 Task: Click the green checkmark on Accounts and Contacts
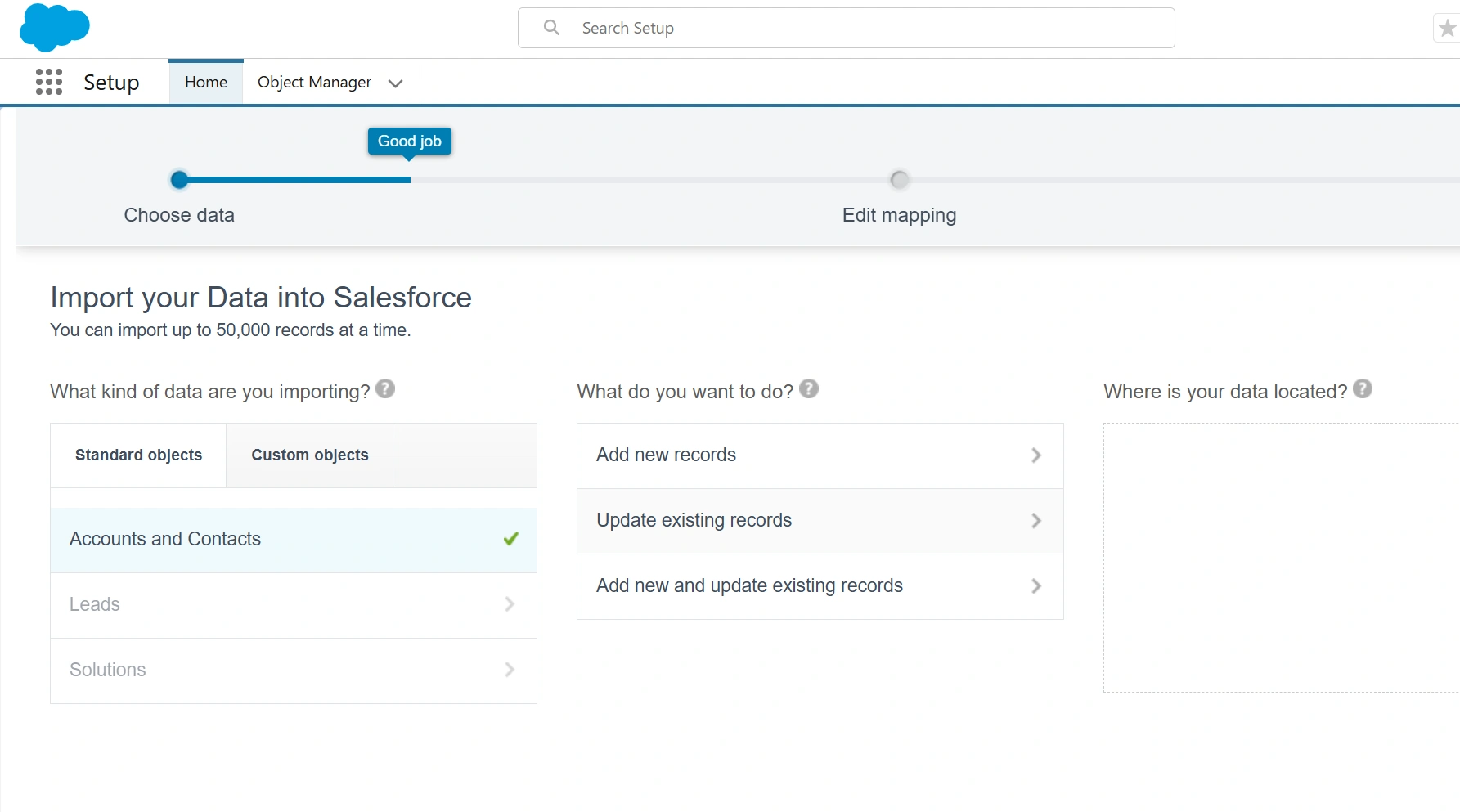point(510,539)
